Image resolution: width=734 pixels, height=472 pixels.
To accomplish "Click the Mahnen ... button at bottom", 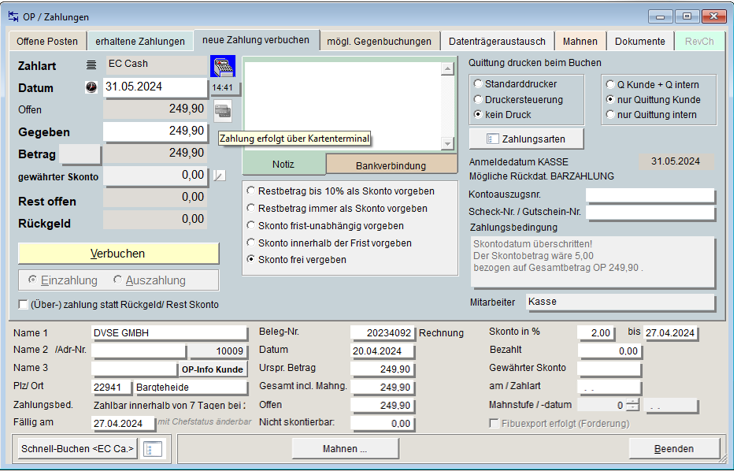I will 345,449.
